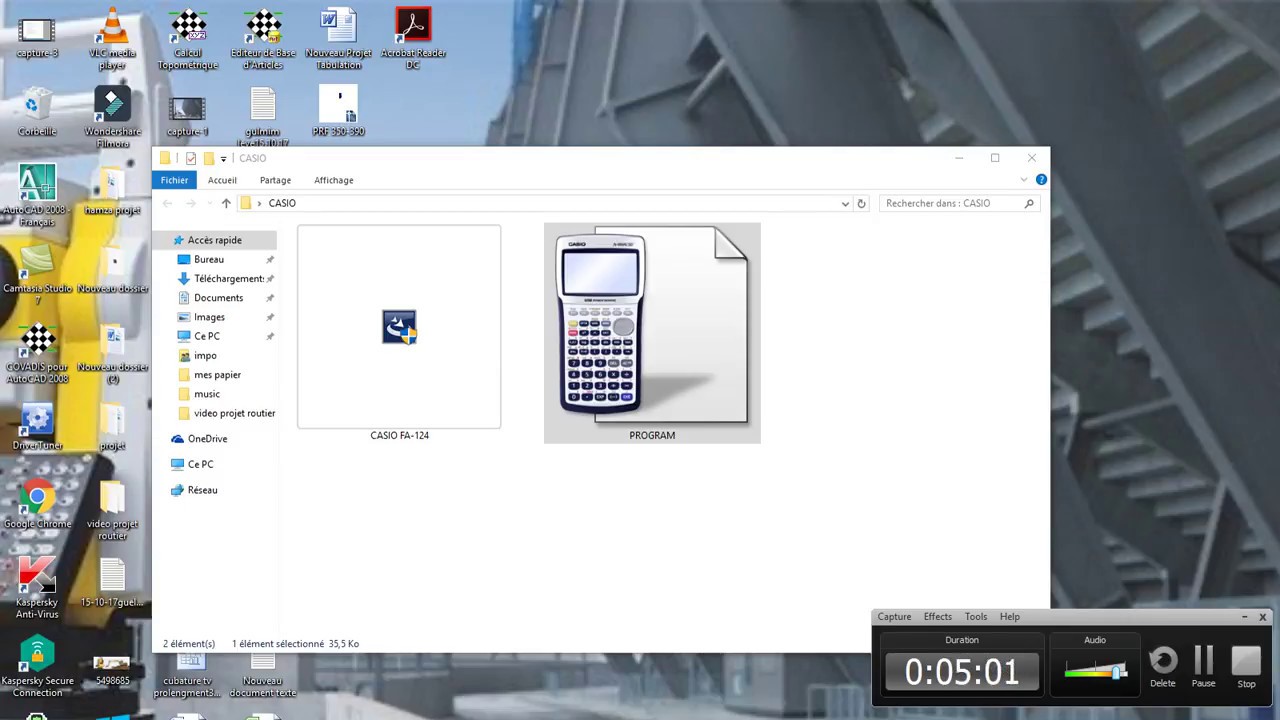Select the CASIO FA-124 installer file

[399, 334]
